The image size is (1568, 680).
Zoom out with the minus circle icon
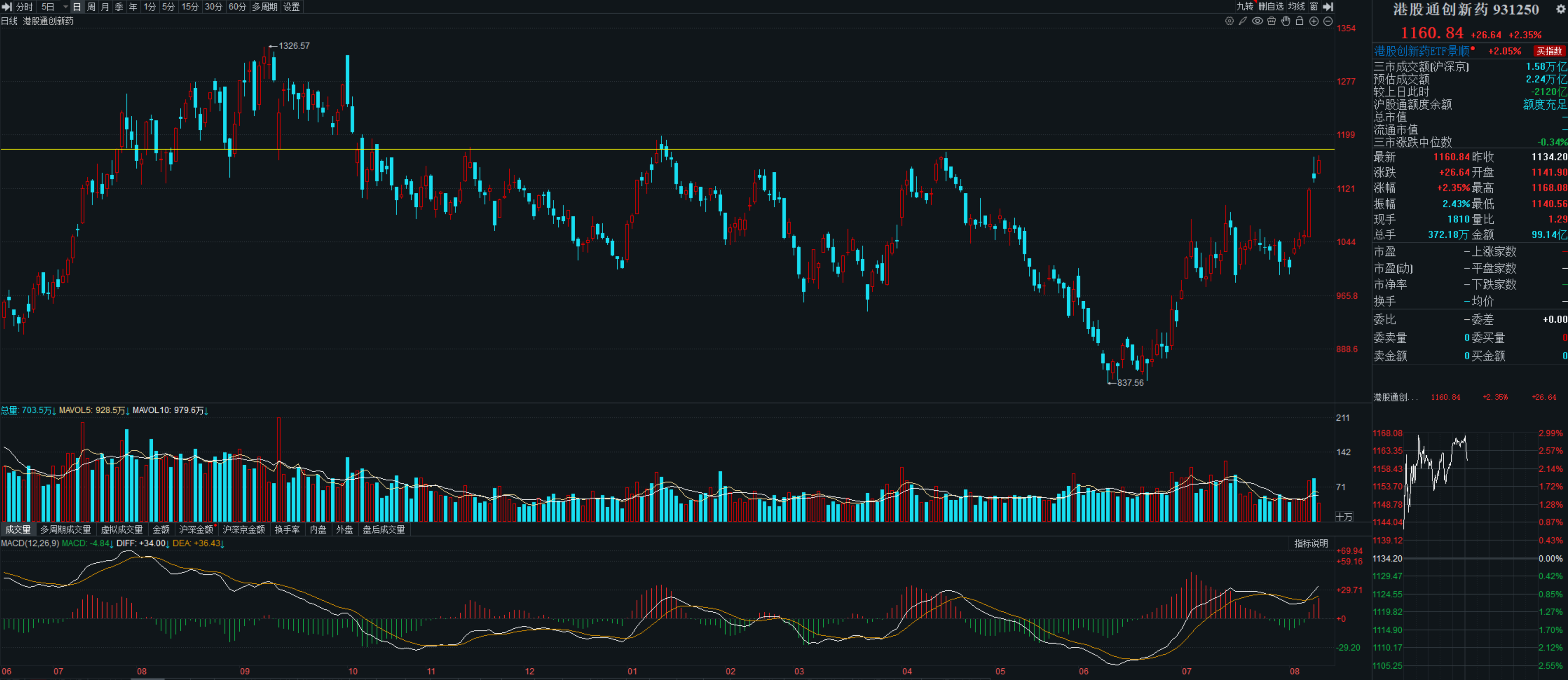pyautogui.click(x=1328, y=21)
